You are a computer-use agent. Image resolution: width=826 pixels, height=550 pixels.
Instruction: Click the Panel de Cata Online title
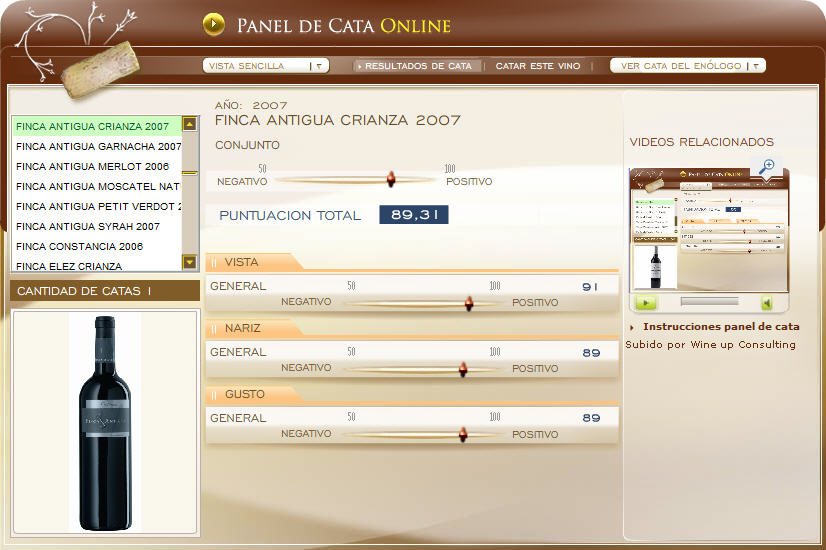(x=343, y=25)
